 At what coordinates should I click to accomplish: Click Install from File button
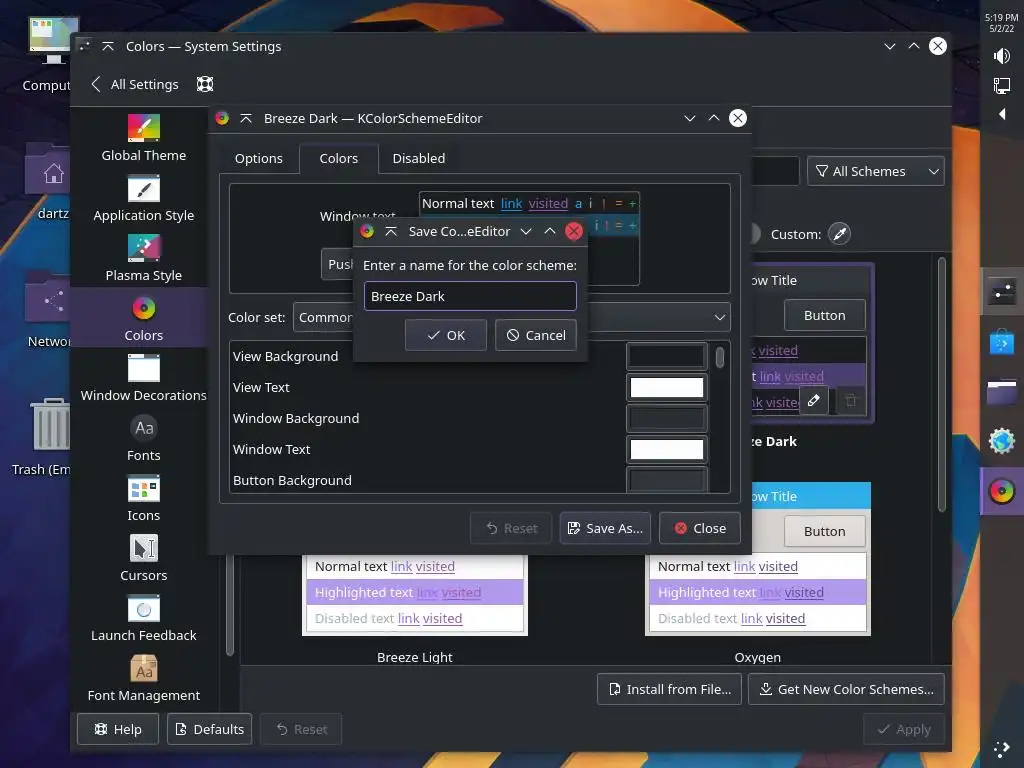(669, 690)
